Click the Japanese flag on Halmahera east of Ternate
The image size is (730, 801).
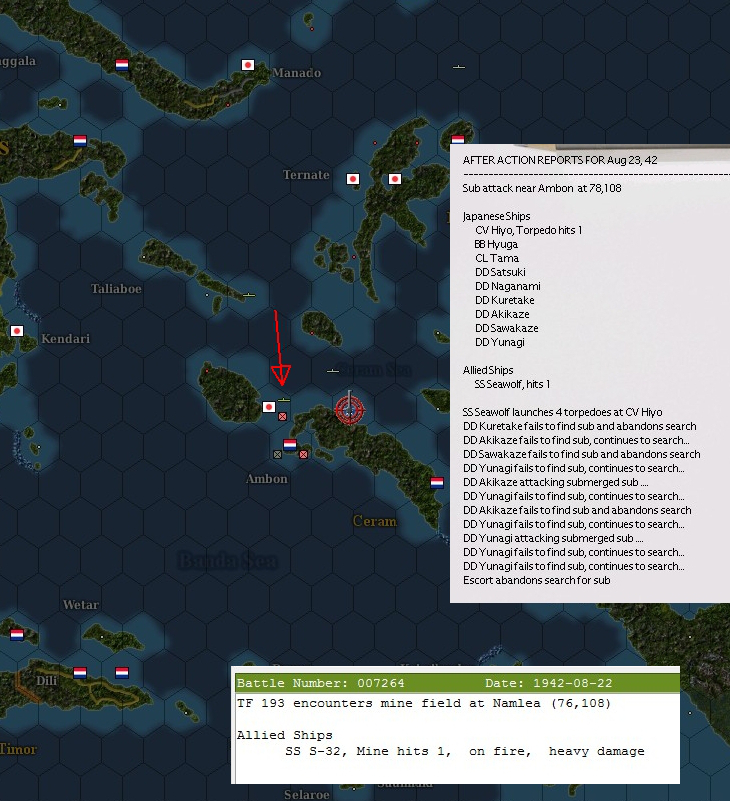point(394,179)
